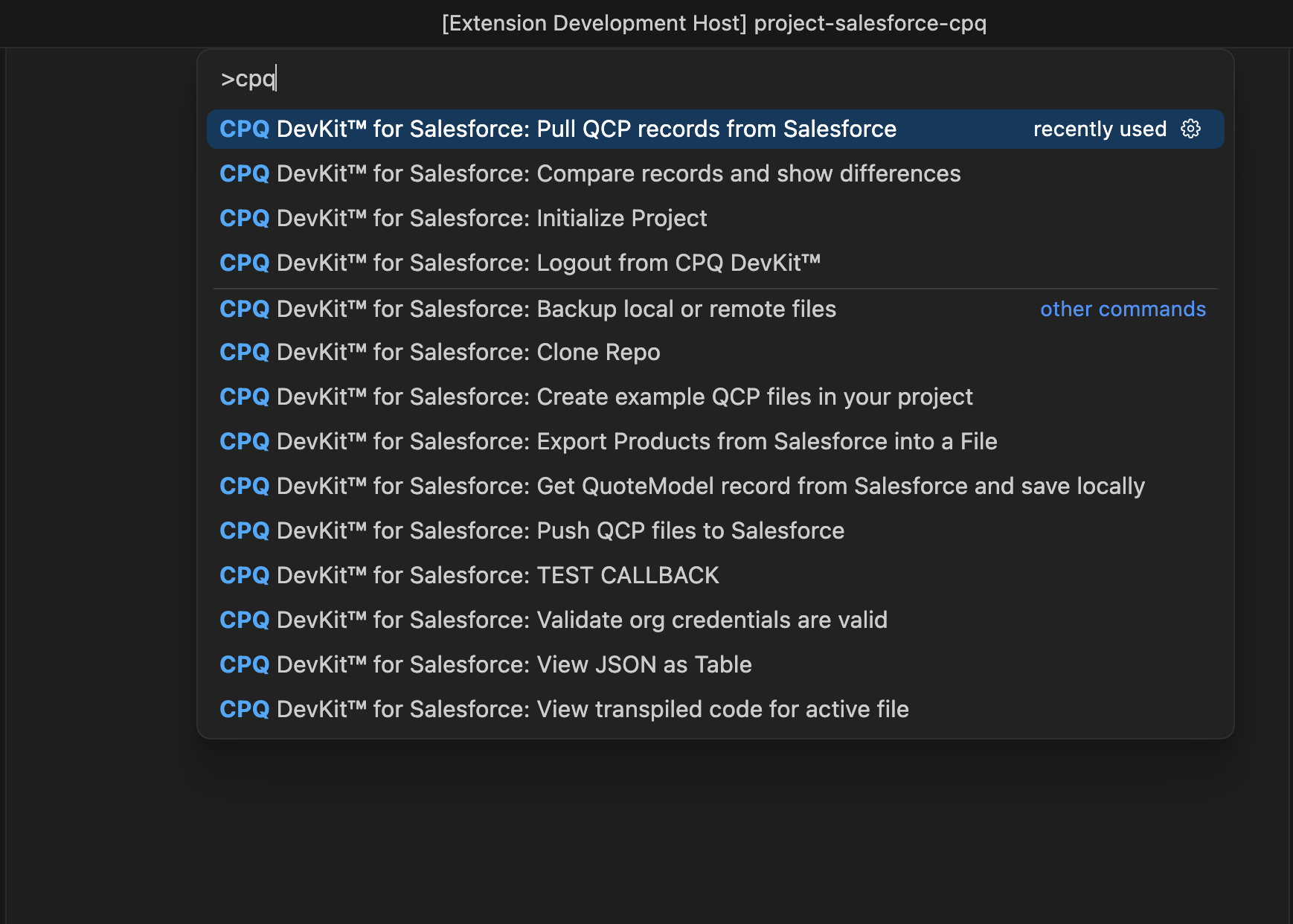This screenshot has width=1293, height=924.
Task: Click the Extension Development Host window title
Action: point(714,23)
